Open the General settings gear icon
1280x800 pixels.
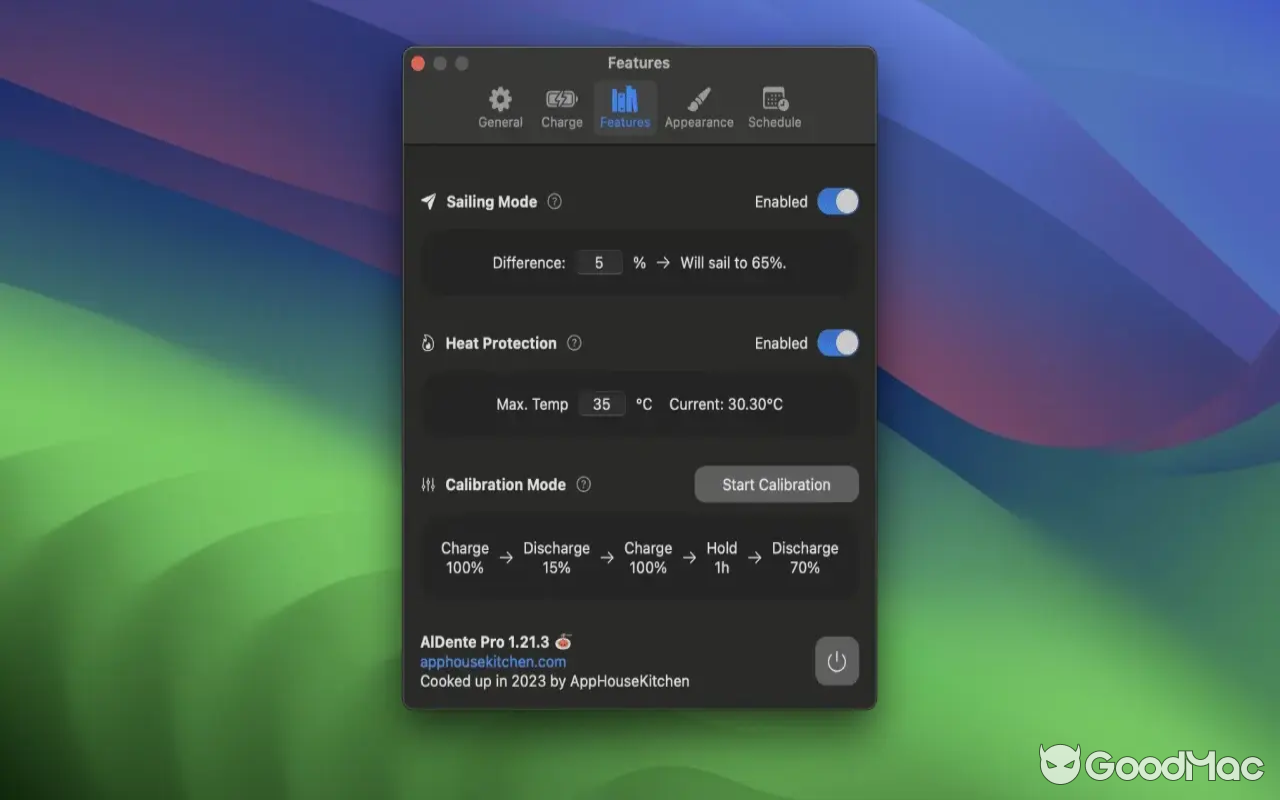coord(500,100)
